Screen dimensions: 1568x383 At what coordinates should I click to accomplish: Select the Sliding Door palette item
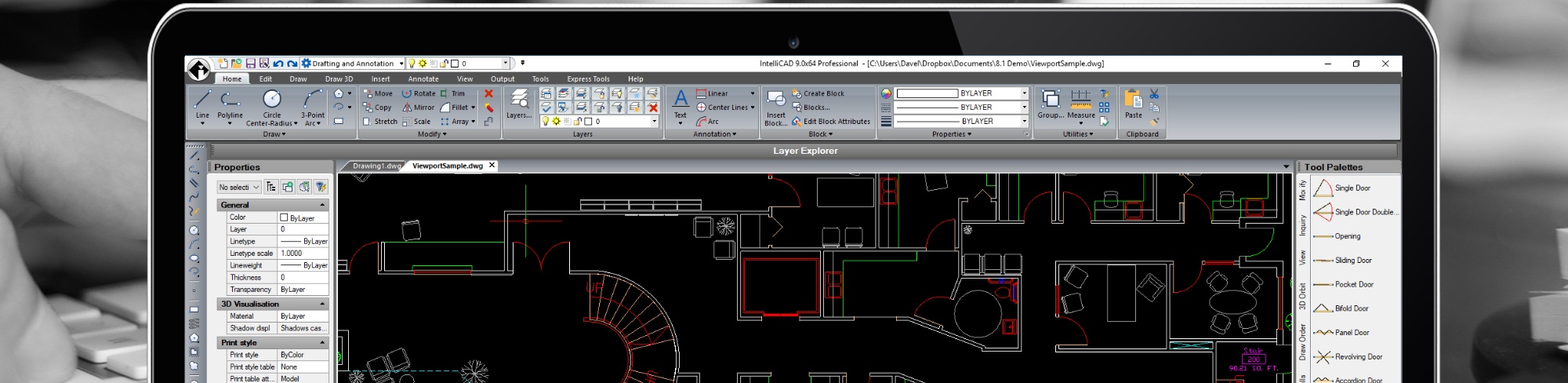tap(1343, 261)
